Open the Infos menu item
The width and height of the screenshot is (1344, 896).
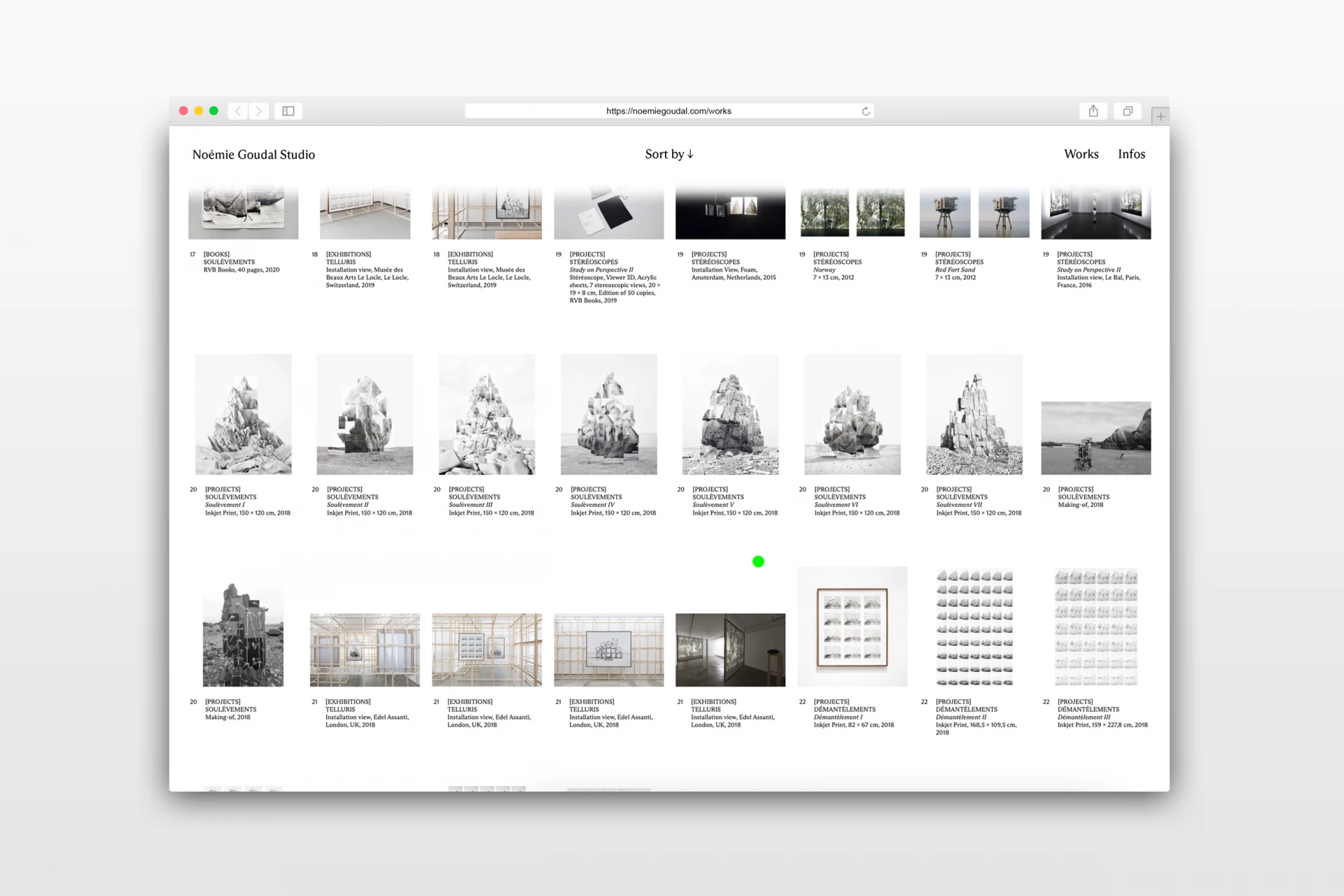click(1131, 154)
